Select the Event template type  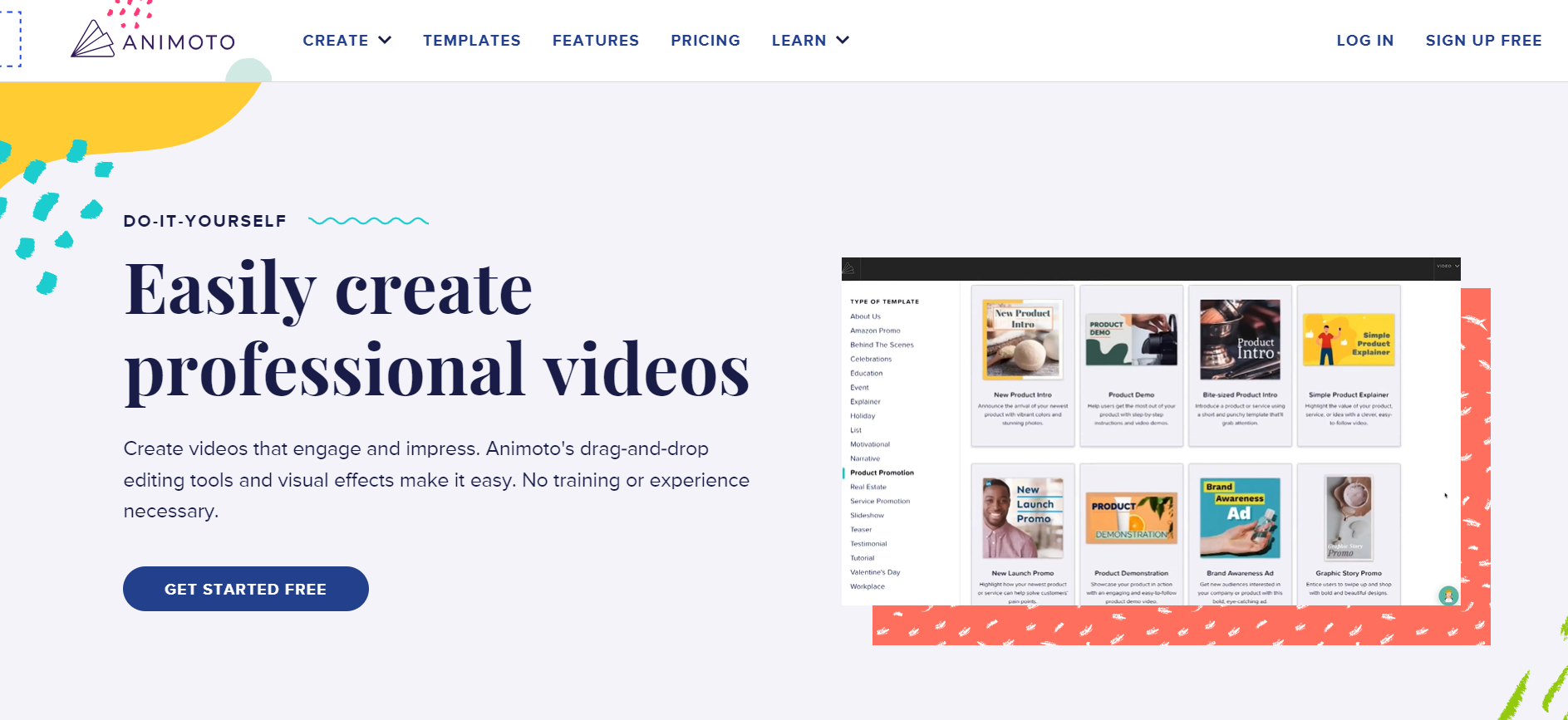pos(859,387)
